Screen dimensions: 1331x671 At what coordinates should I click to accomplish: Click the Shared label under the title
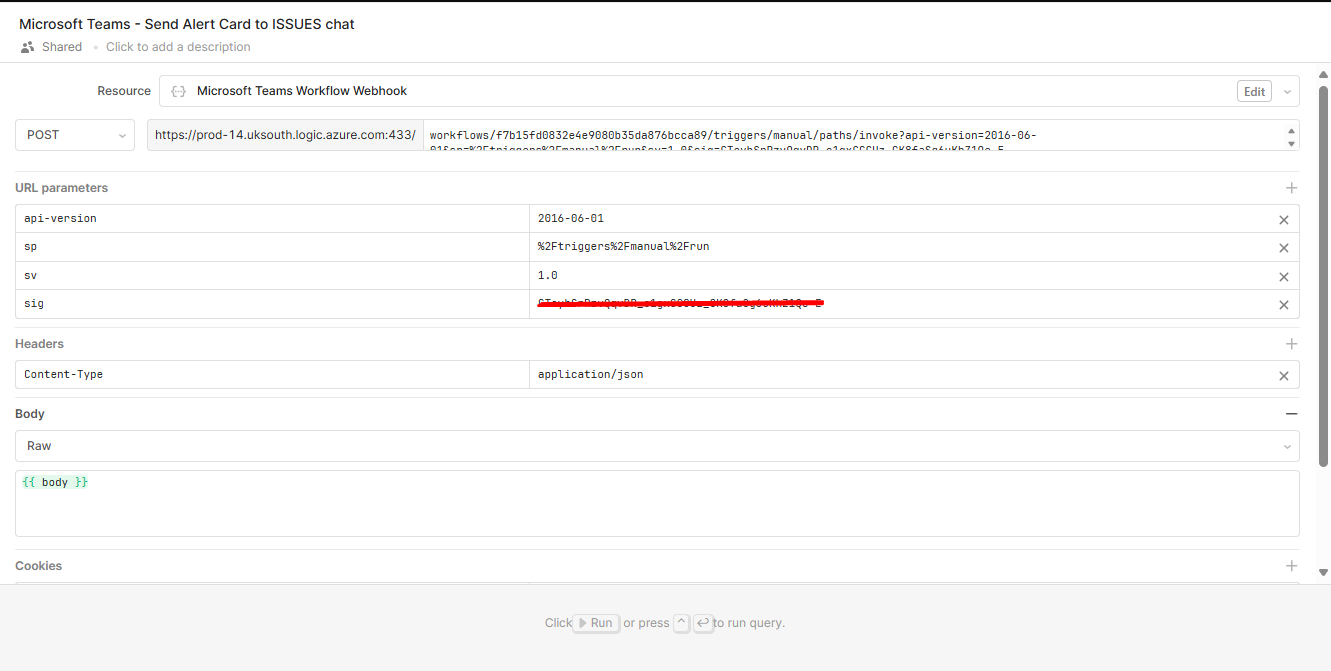[62, 47]
